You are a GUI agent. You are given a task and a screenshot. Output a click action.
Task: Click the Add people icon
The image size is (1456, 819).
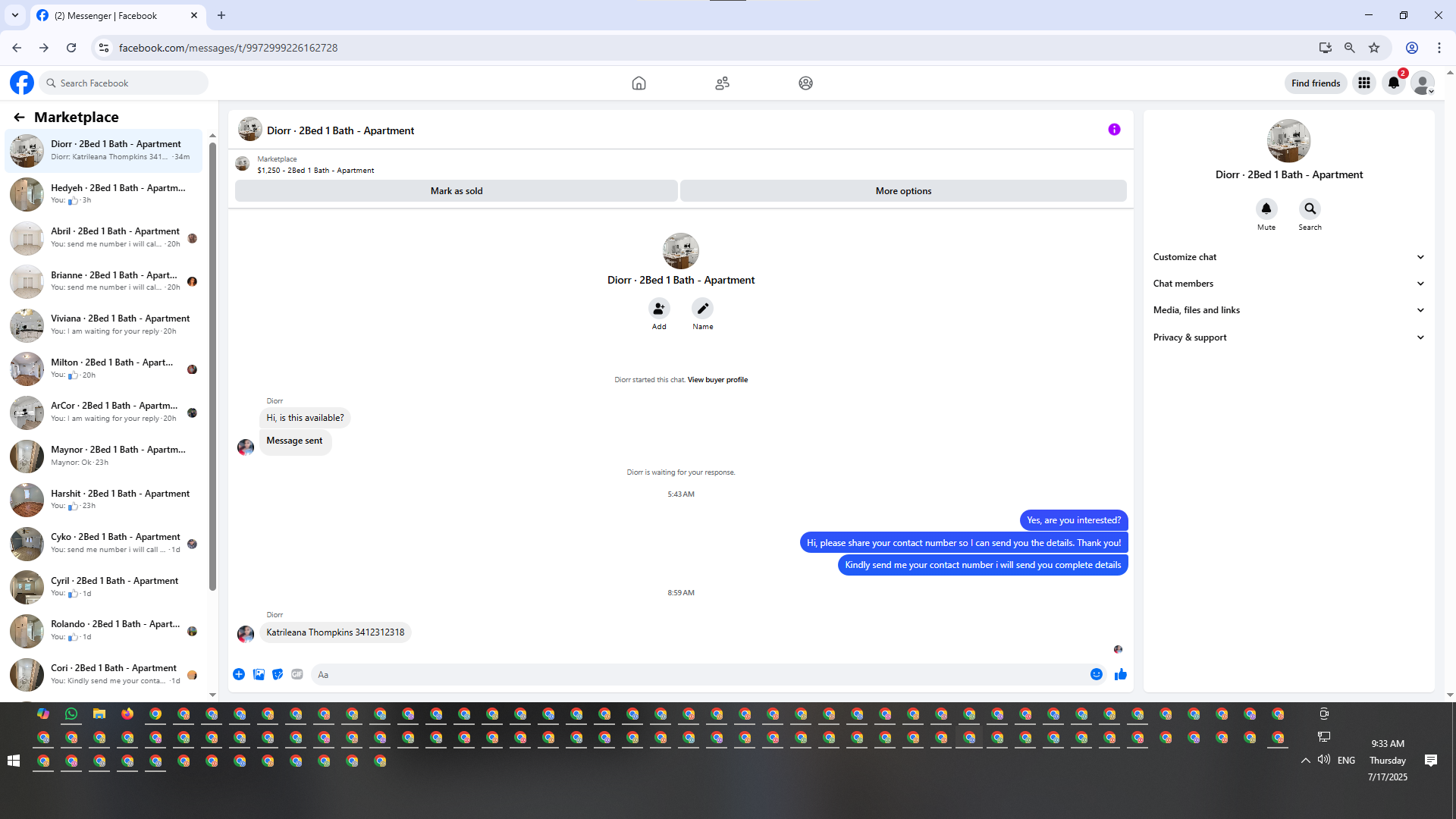click(x=659, y=309)
